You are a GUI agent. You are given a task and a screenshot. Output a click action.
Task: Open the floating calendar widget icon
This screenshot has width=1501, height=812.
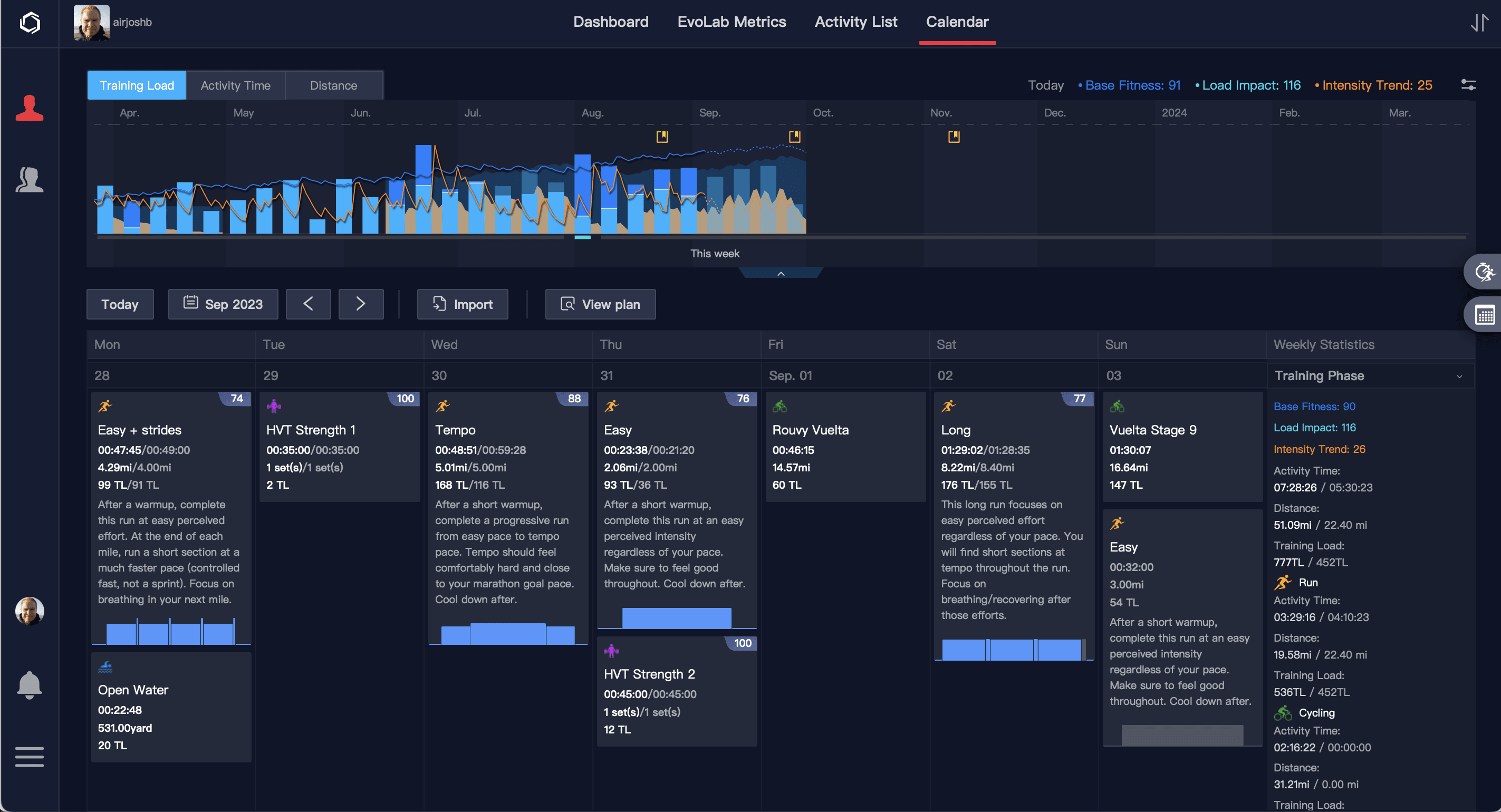(1484, 315)
